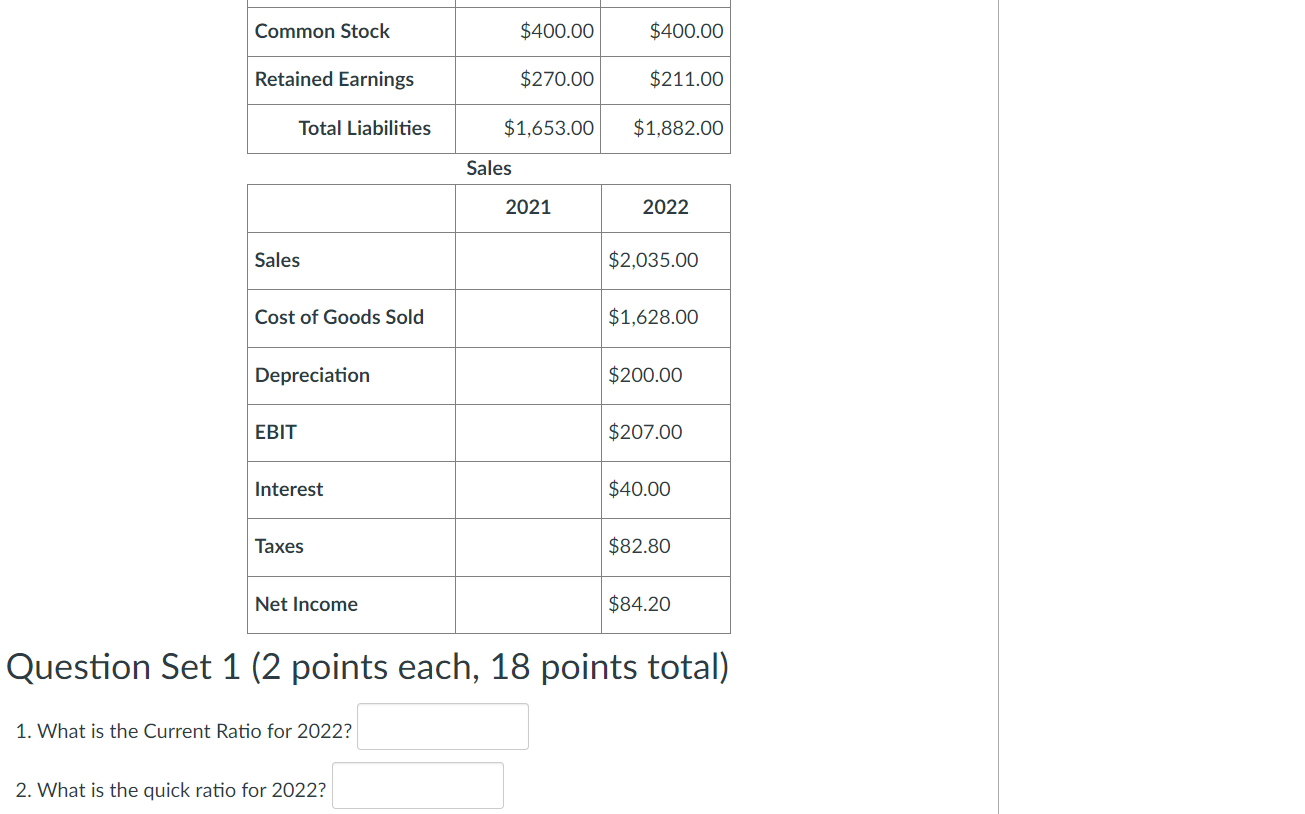Click the Sales row label
1305x814 pixels.
point(277,260)
